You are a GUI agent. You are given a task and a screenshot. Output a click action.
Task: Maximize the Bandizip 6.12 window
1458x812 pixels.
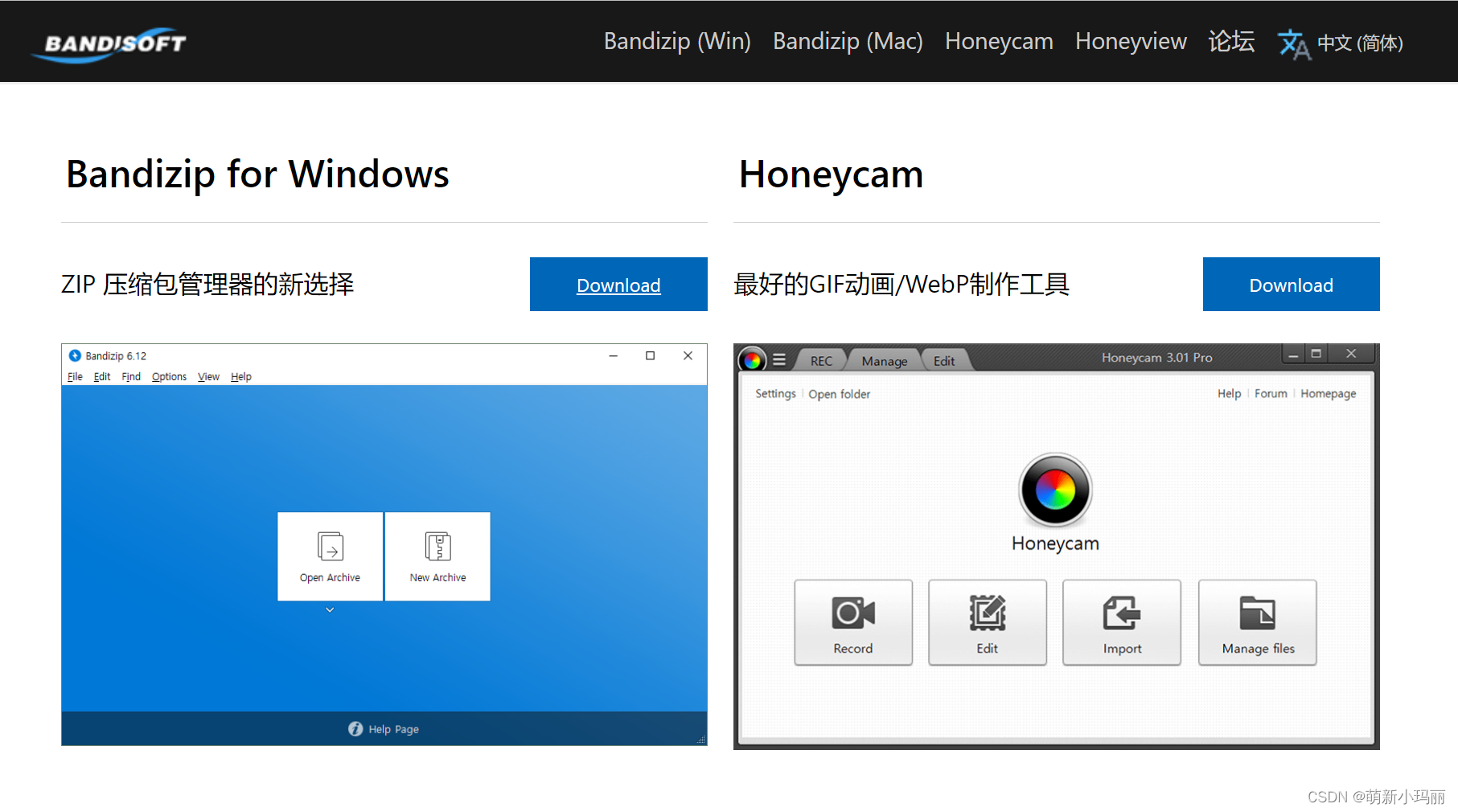point(650,355)
